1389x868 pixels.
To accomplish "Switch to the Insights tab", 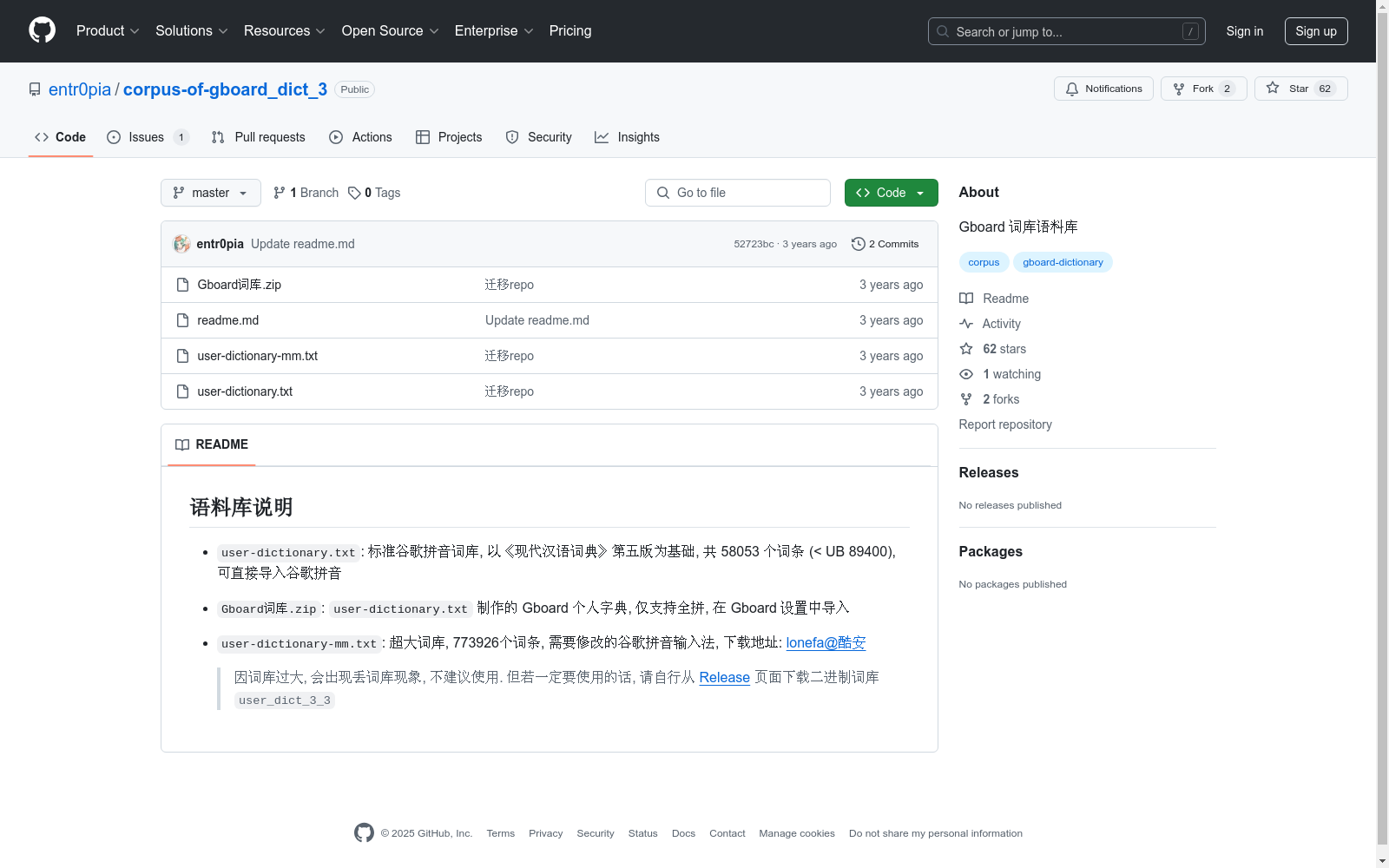I will 627,137.
